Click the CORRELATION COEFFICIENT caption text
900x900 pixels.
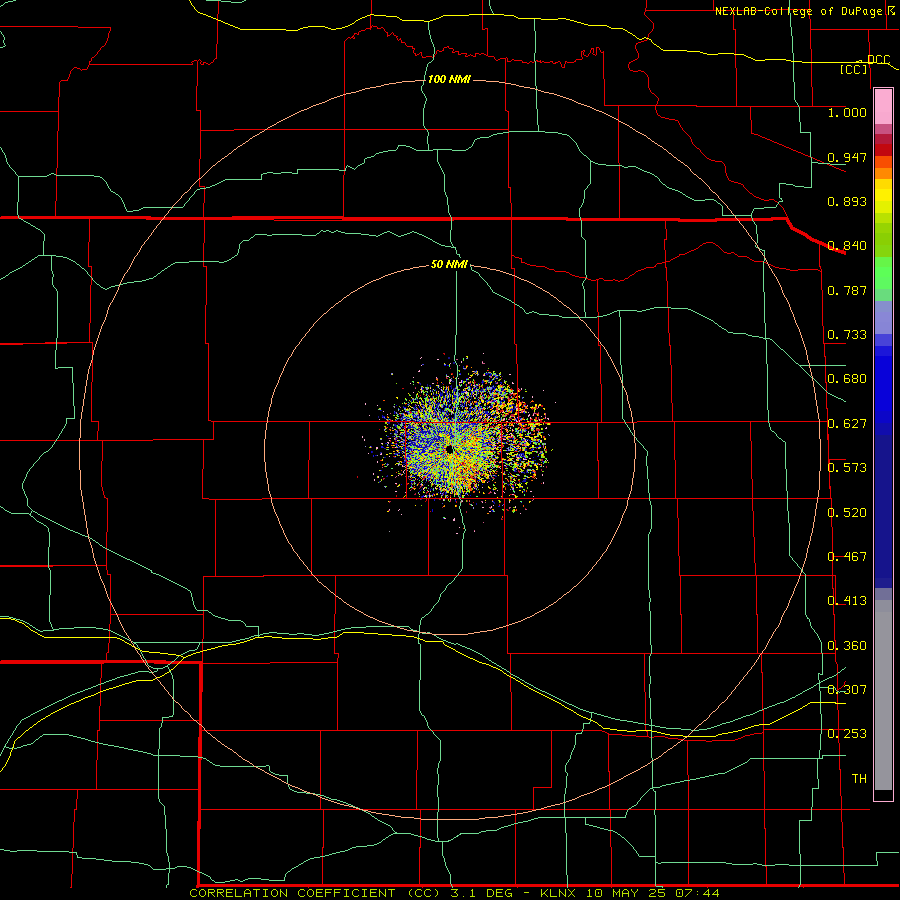tap(292, 893)
